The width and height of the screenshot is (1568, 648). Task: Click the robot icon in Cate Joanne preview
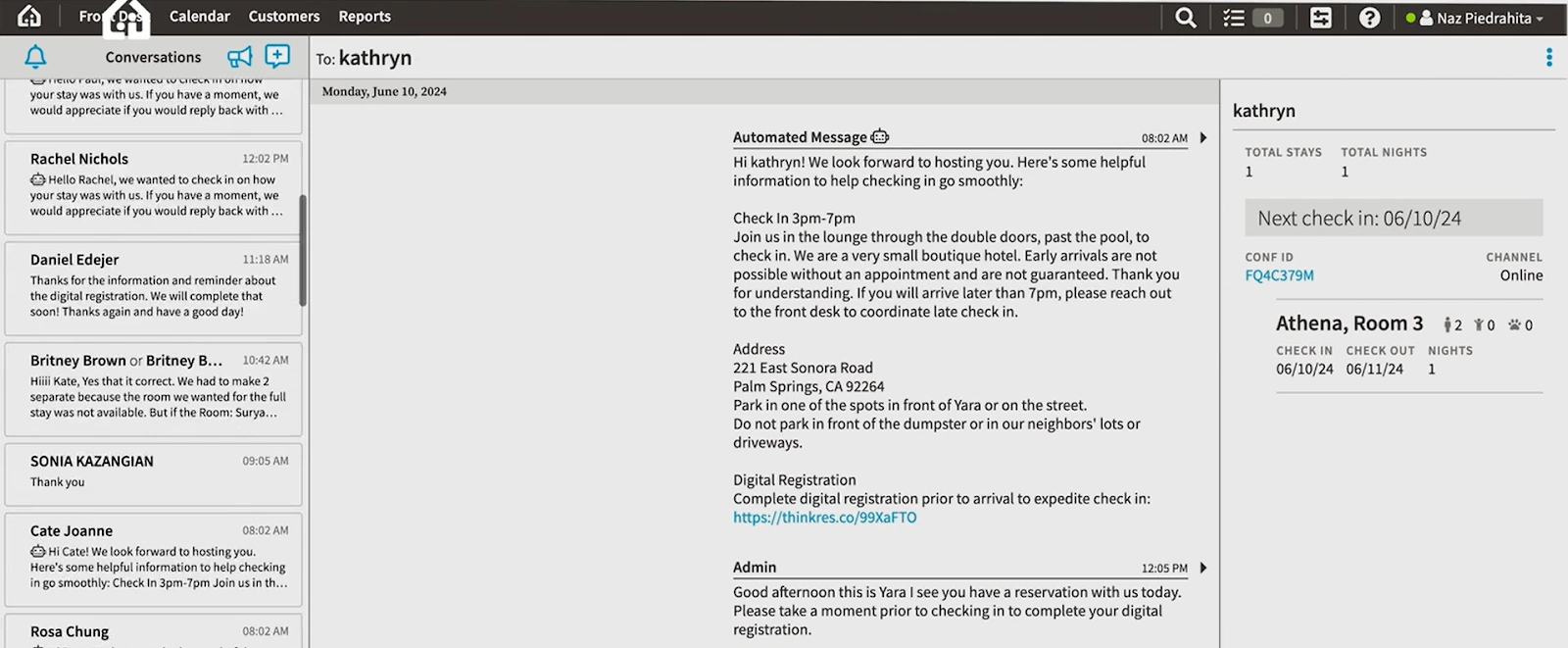[x=38, y=551]
